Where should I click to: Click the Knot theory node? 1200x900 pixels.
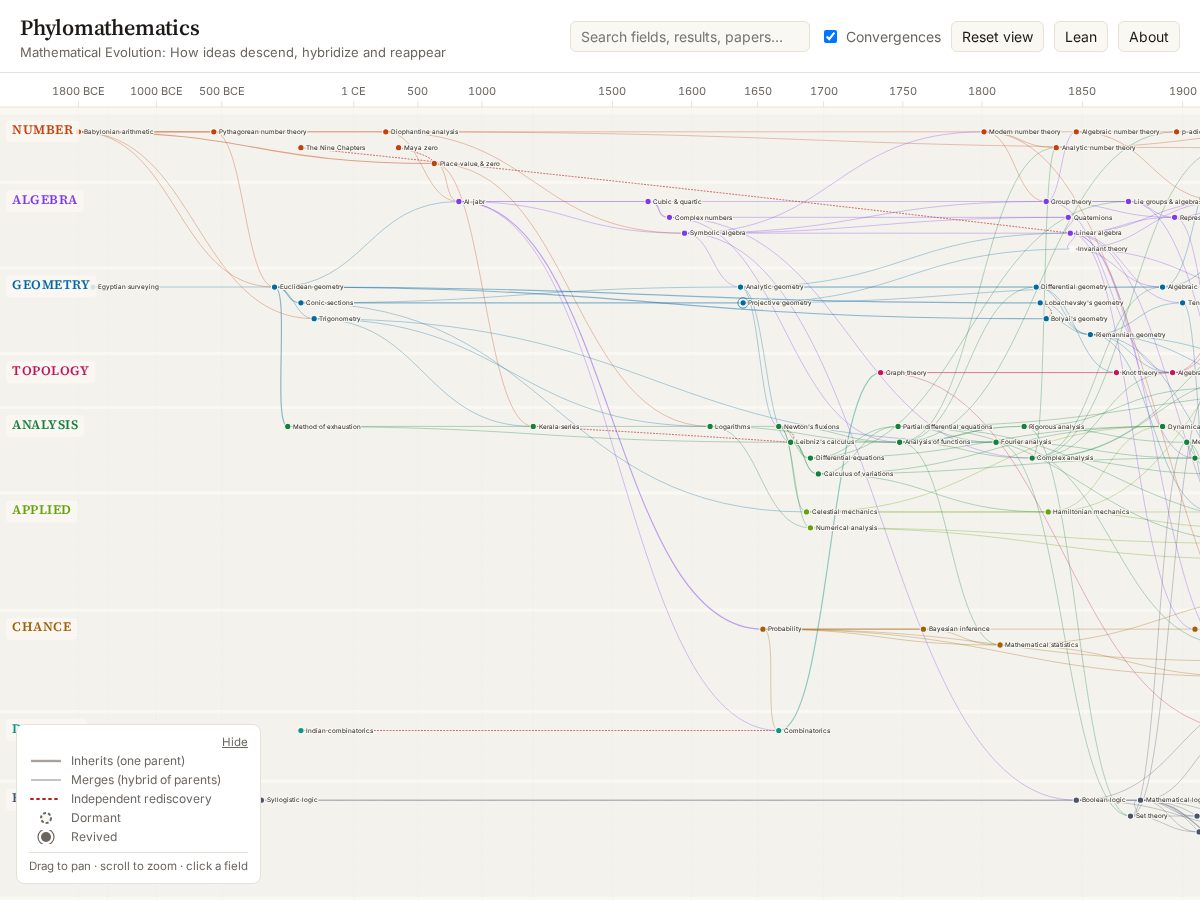pyautogui.click(x=1117, y=373)
